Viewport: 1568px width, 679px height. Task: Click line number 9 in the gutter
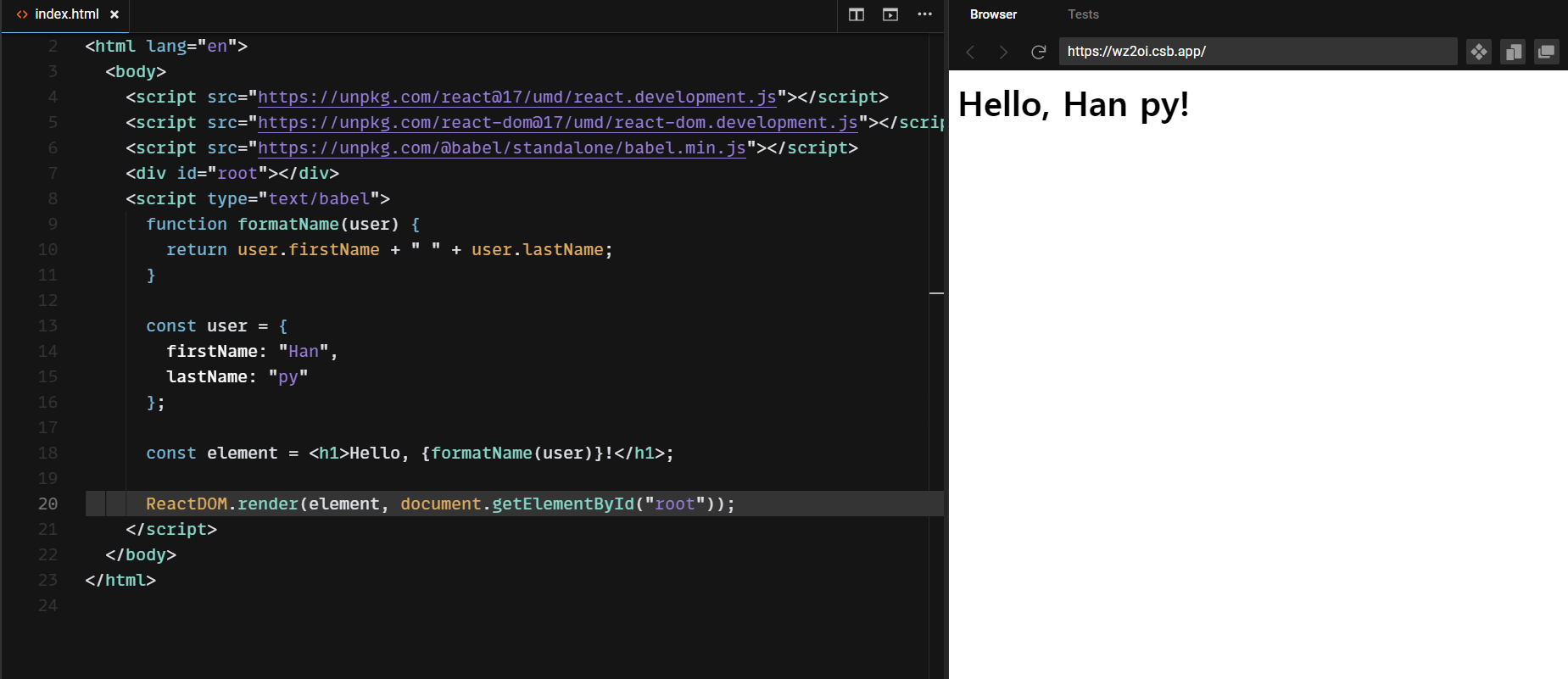53,224
